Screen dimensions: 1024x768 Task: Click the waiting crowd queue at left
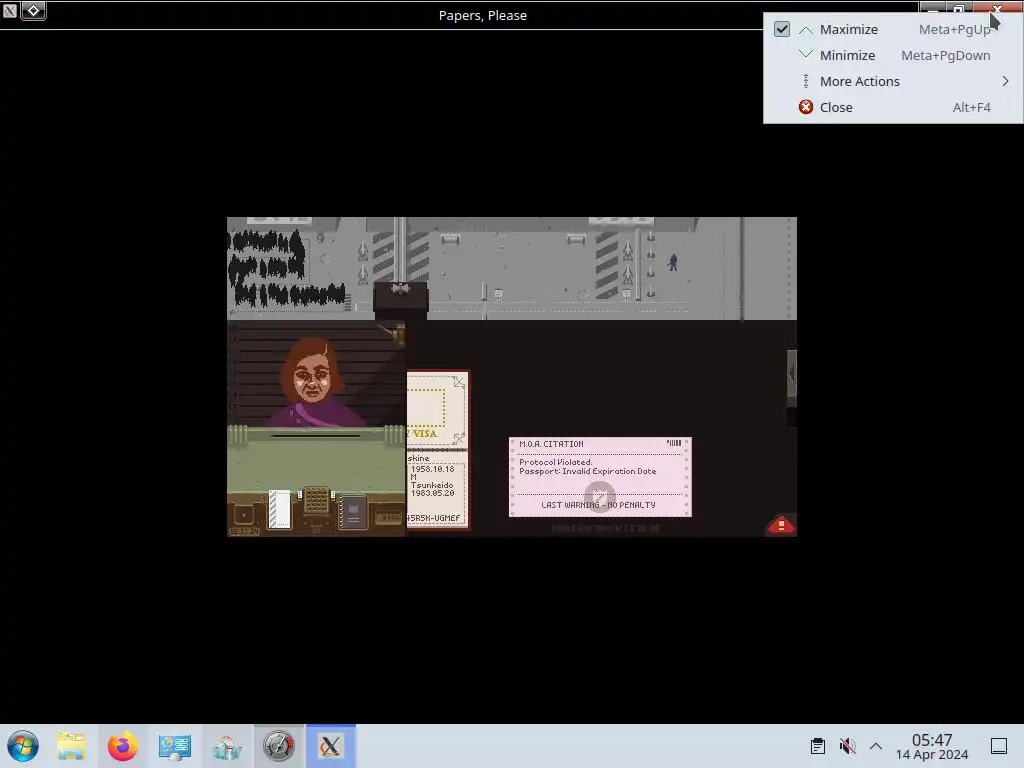point(284,268)
